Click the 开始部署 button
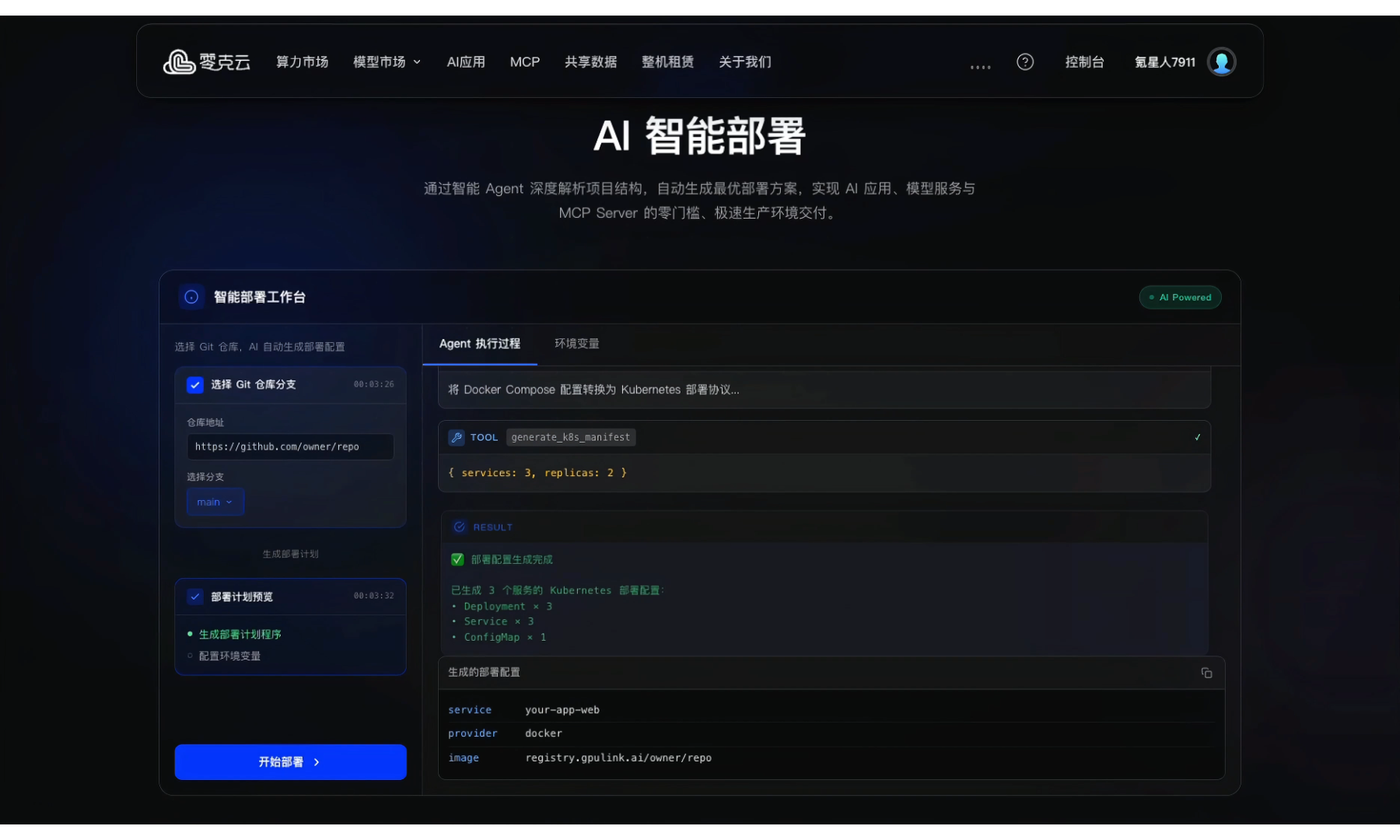The width and height of the screenshot is (1400, 840). (x=290, y=762)
